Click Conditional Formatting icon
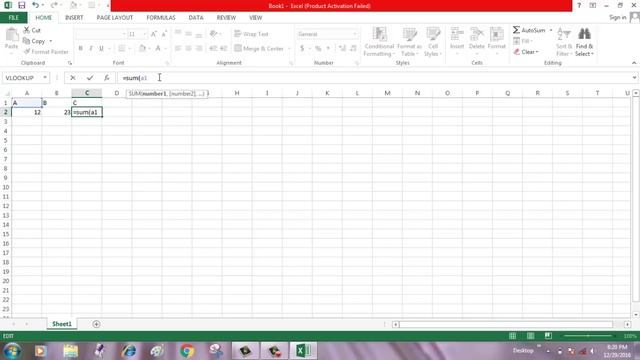 click(379, 35)
